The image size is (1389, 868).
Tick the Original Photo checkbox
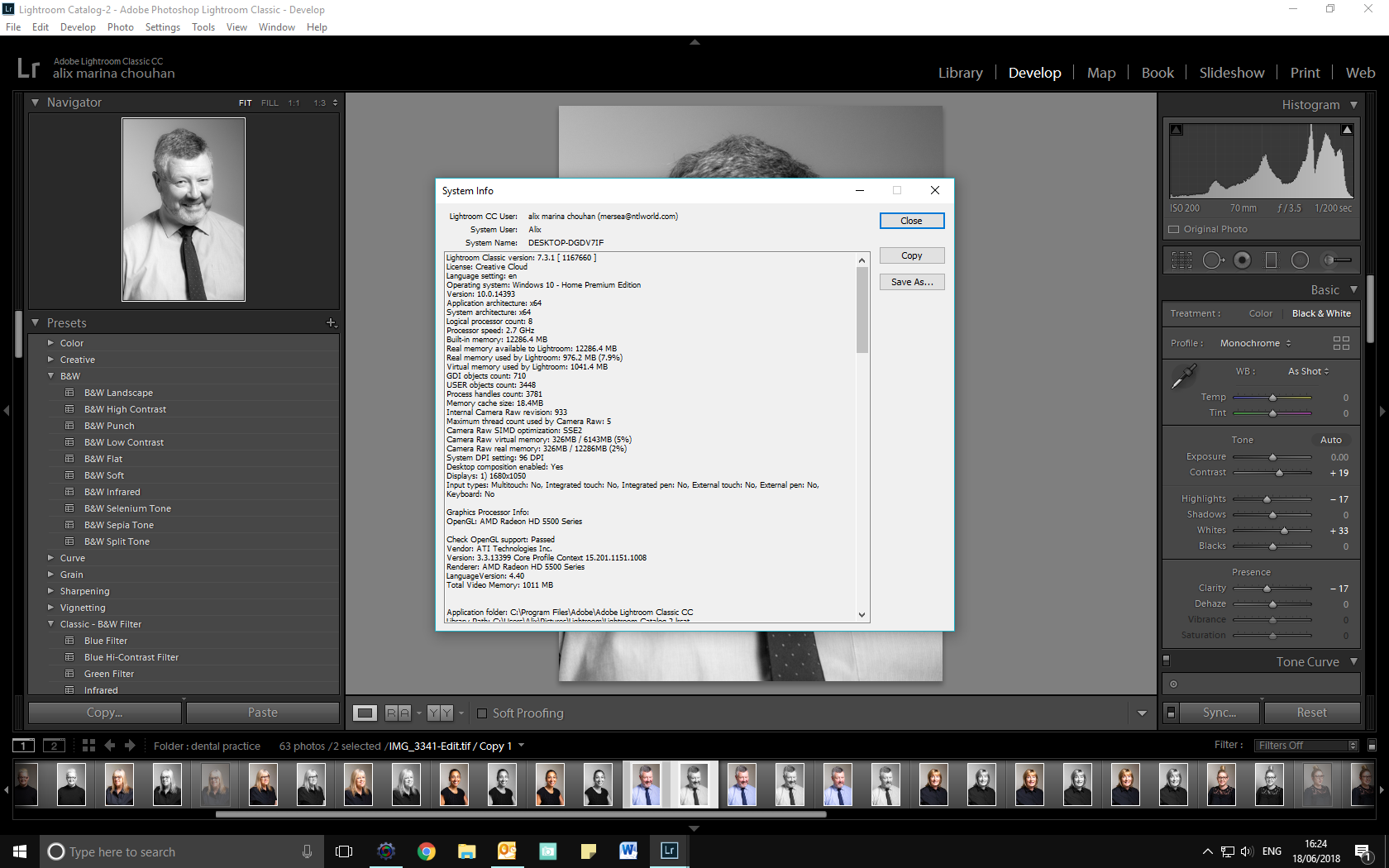click(x=1174, y=229)
